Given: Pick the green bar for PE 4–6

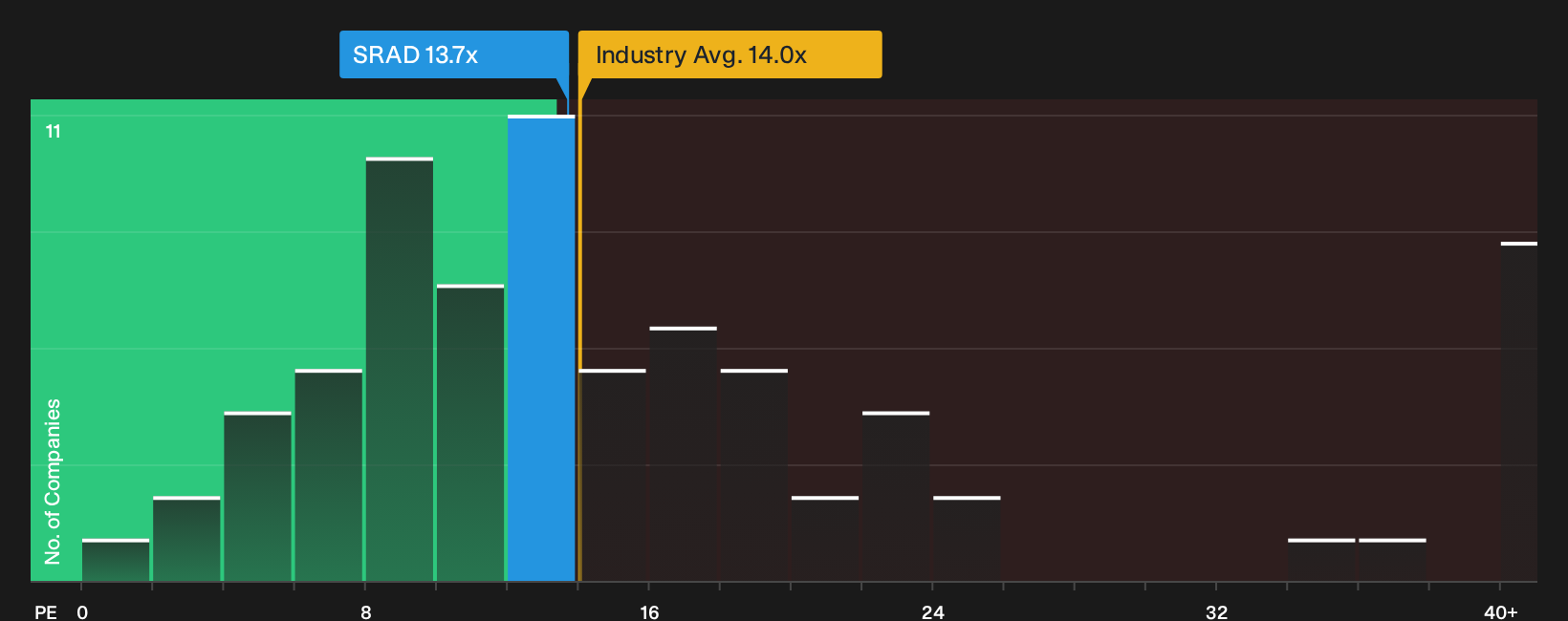Looking at the screenshot, I should tap(258, 496).
